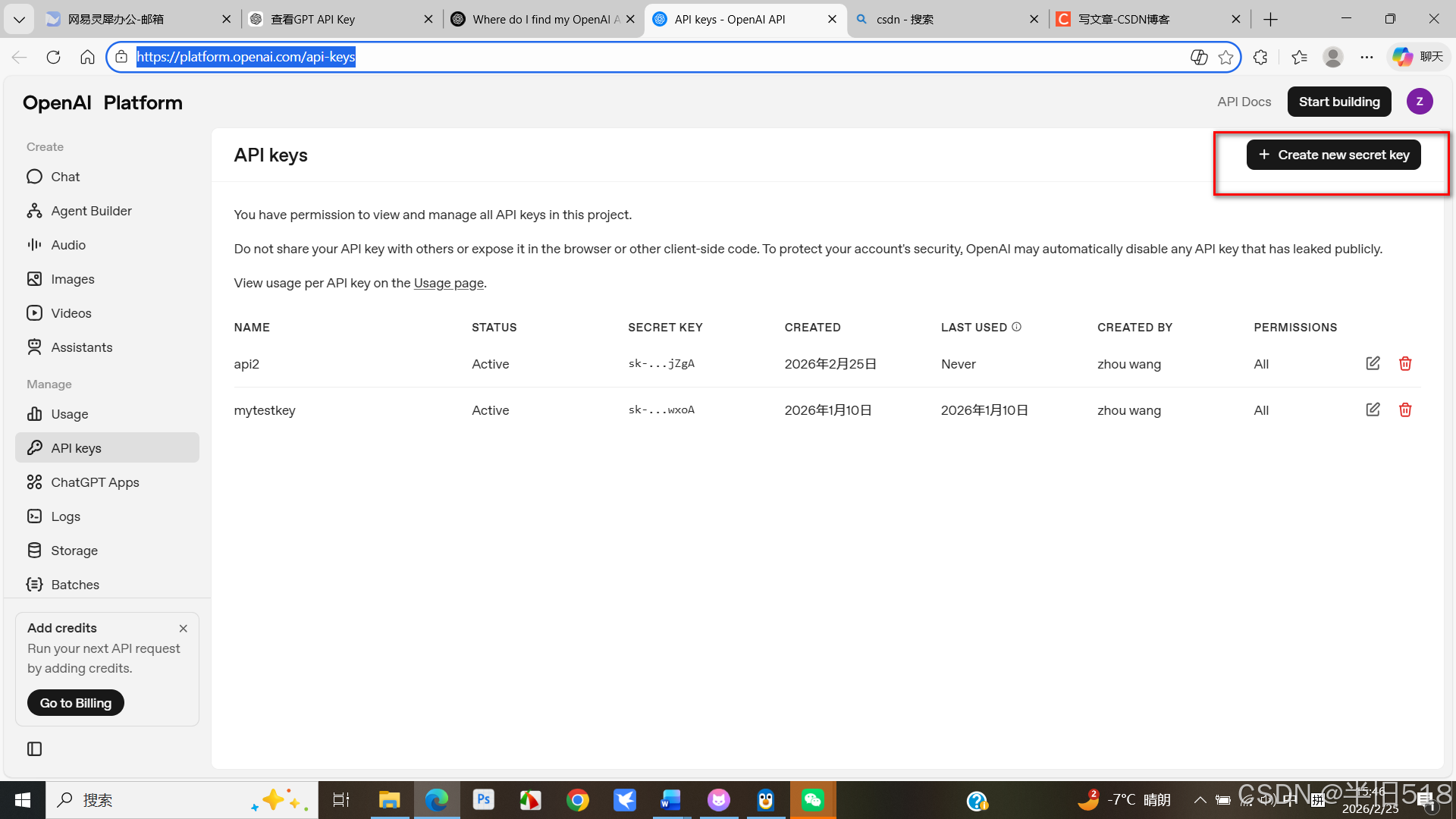Click Go to Billing button

coord(76,703)
